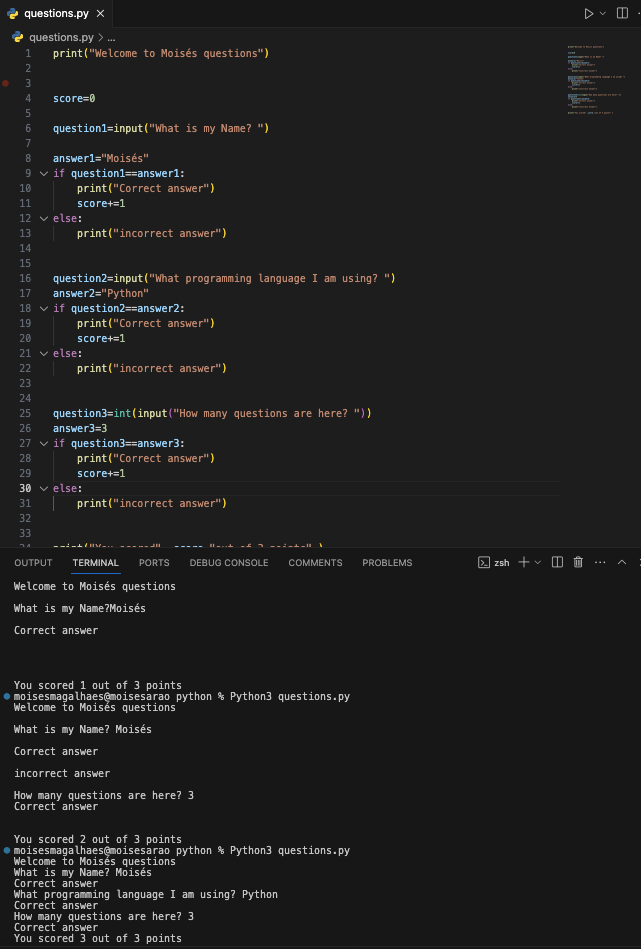641x949 pixels.
Task: Click the question1=input line
Action: click(161, 128)
